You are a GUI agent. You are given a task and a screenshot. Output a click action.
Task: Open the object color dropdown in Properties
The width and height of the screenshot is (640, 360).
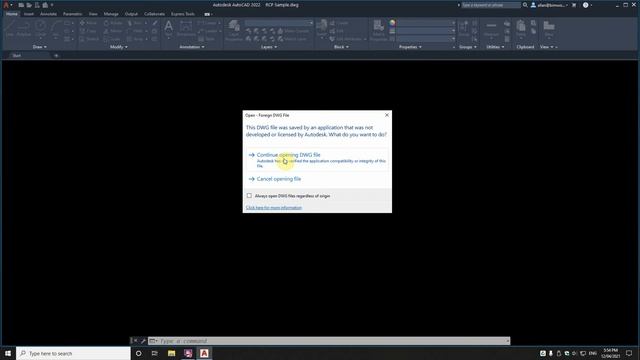pos(426,23)
